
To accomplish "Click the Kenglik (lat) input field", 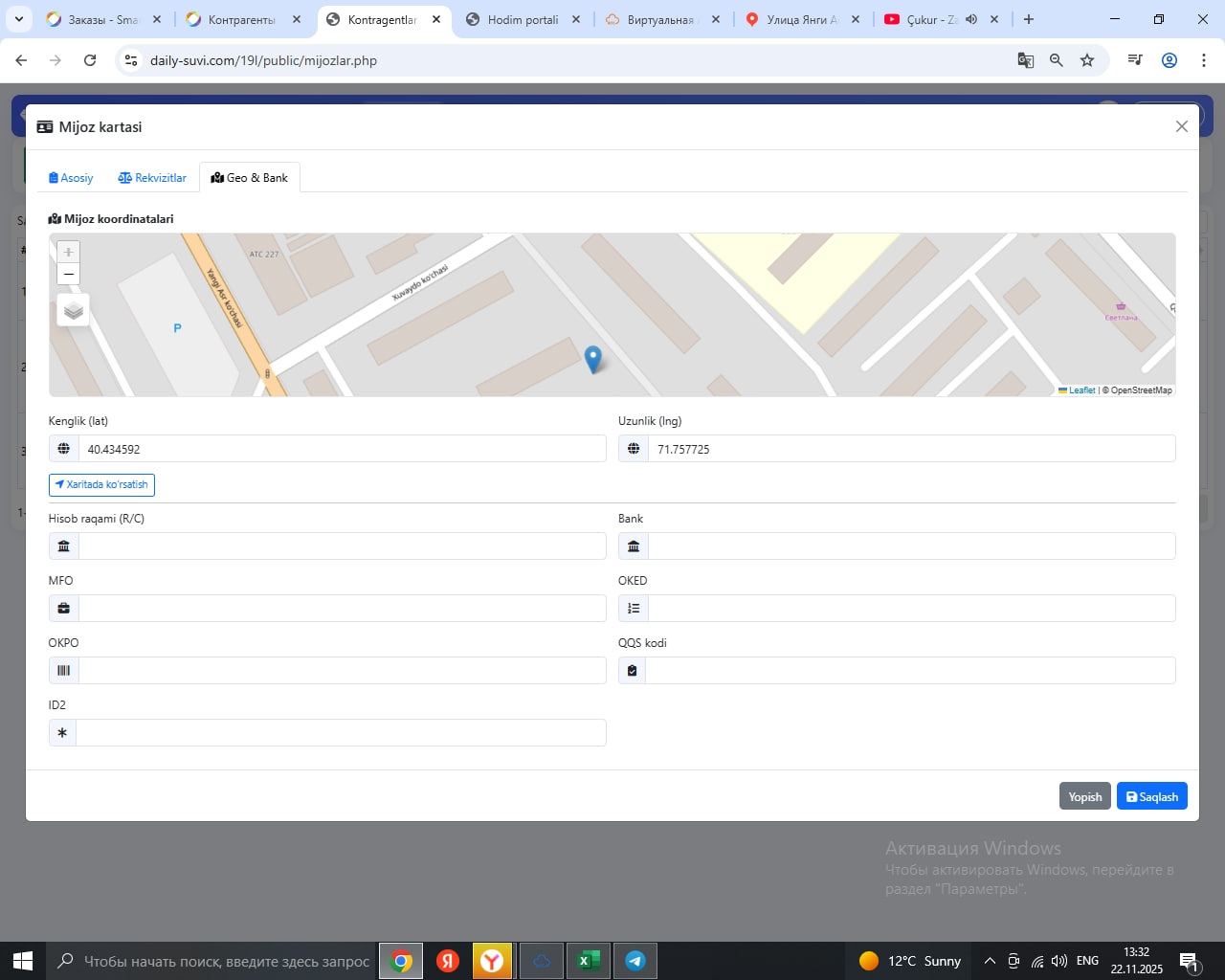I will (341, 449).
